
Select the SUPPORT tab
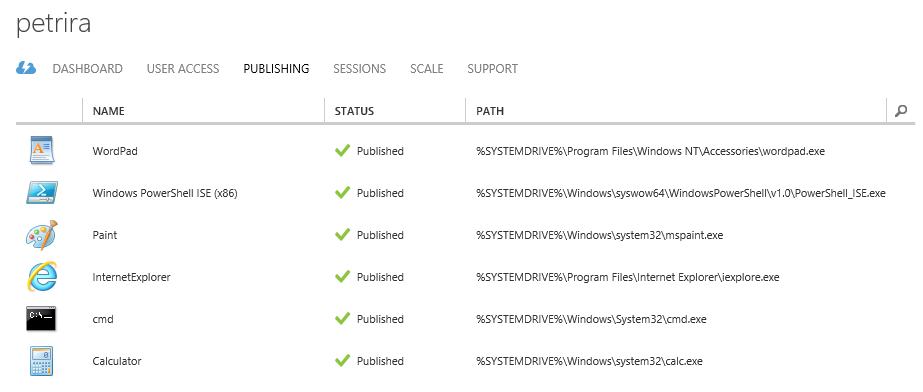(x=493, y=69)
